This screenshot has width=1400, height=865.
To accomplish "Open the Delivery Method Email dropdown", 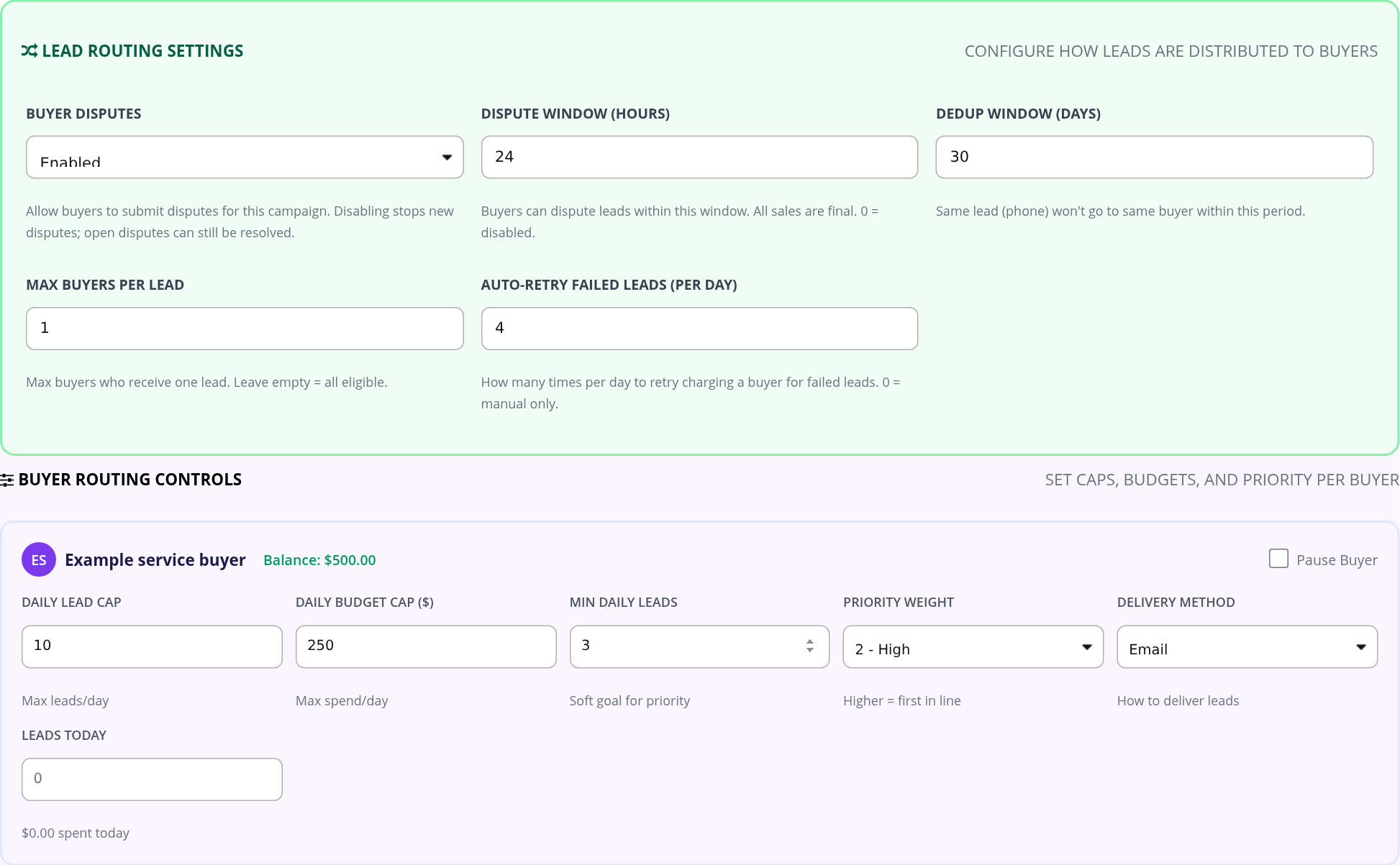I will click(1247, 646).
